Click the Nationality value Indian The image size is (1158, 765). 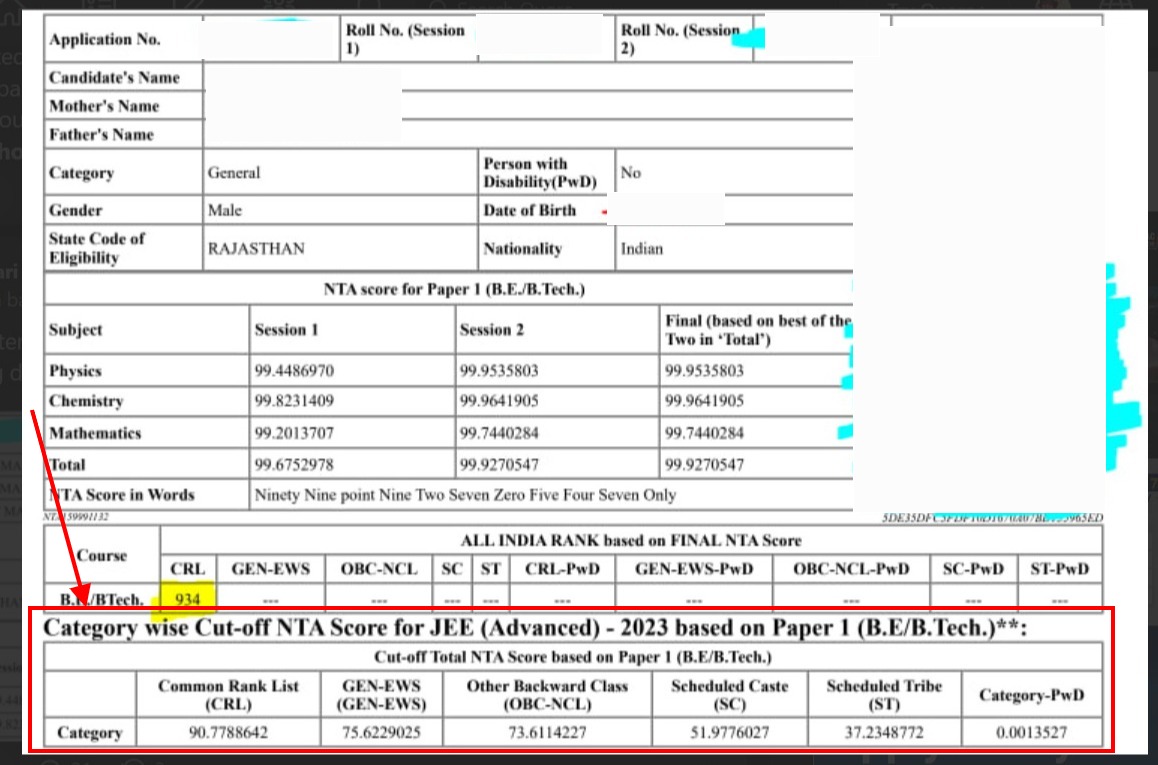(x=641, y=248)
